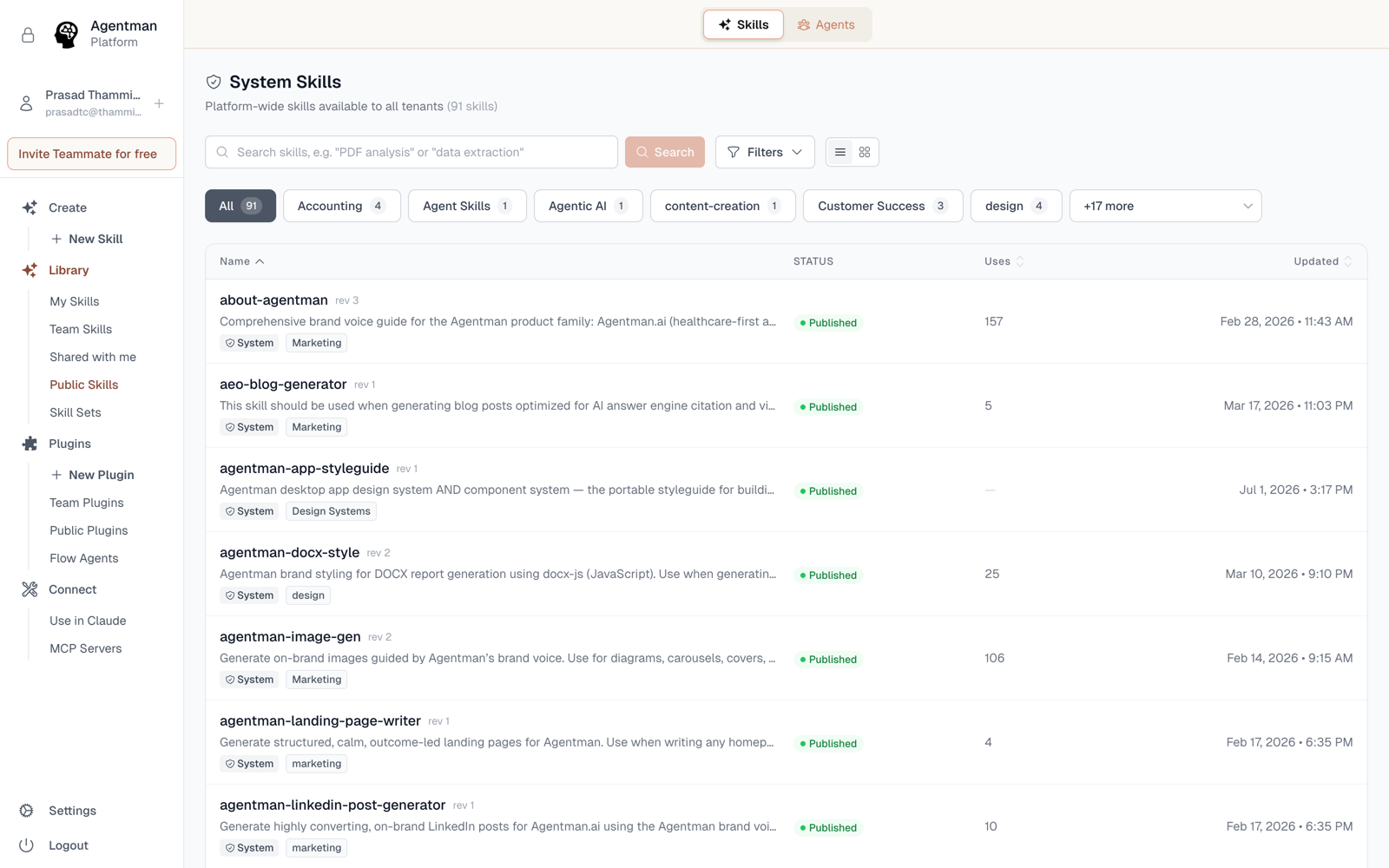This screenshot has width=1389, height=868.
Task: Filter by content-creation category
Action: 723,206
